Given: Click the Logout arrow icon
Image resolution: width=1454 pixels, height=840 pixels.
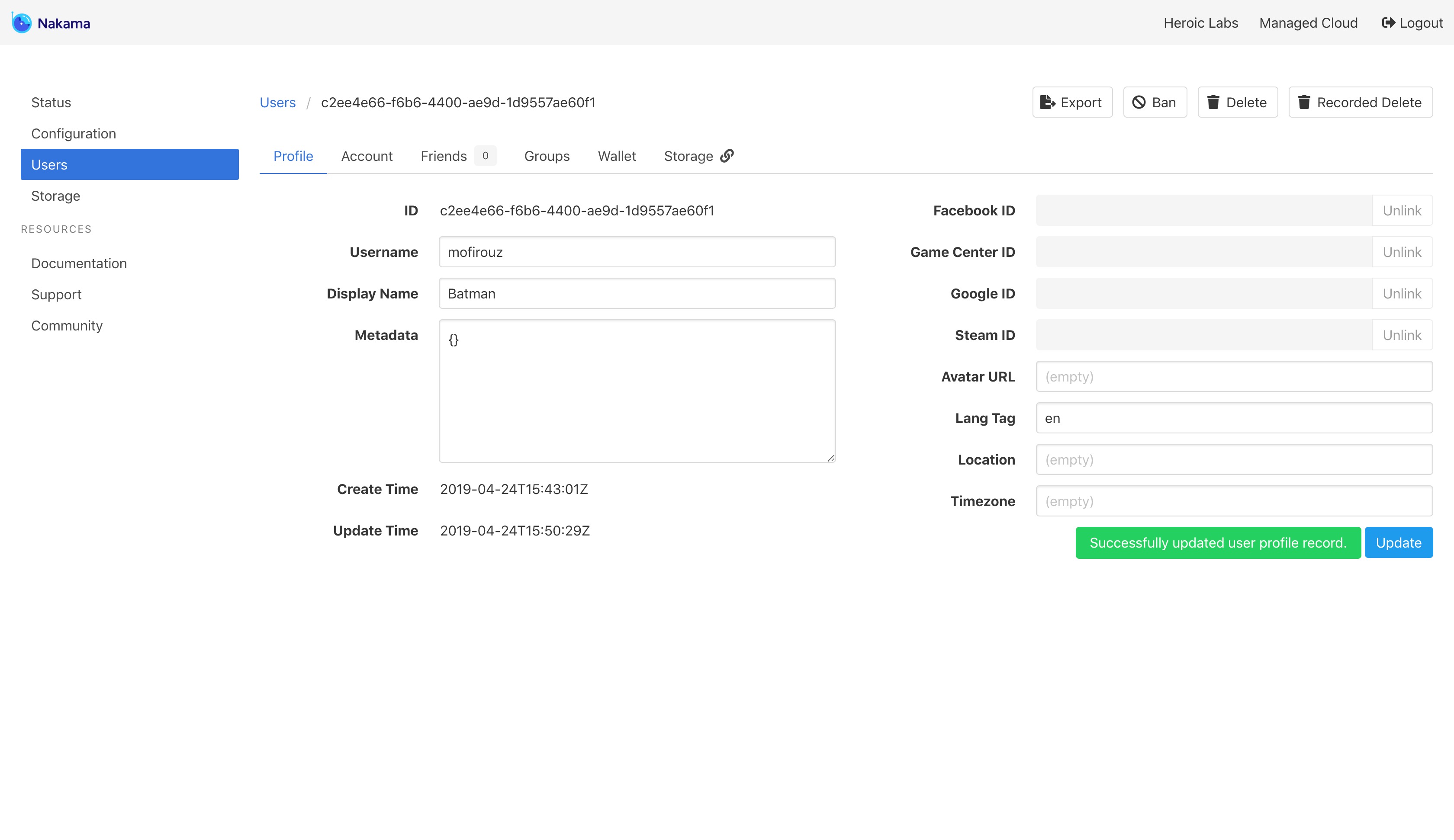Looking at the screenshot, I should click(x=1388, y=23).
